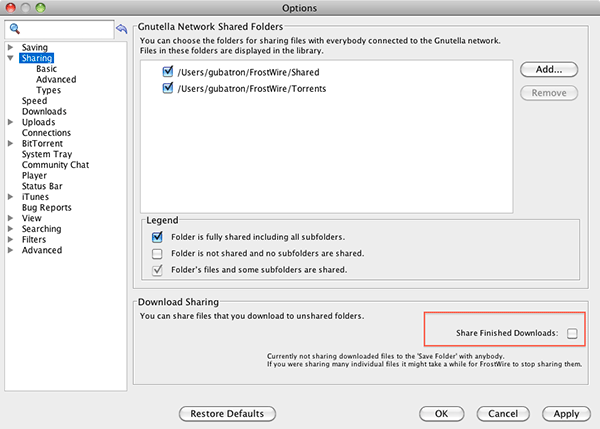Uncheck the FrostWire/Torrents folder checkbox

pyautogui.click(x=168, y=88)
